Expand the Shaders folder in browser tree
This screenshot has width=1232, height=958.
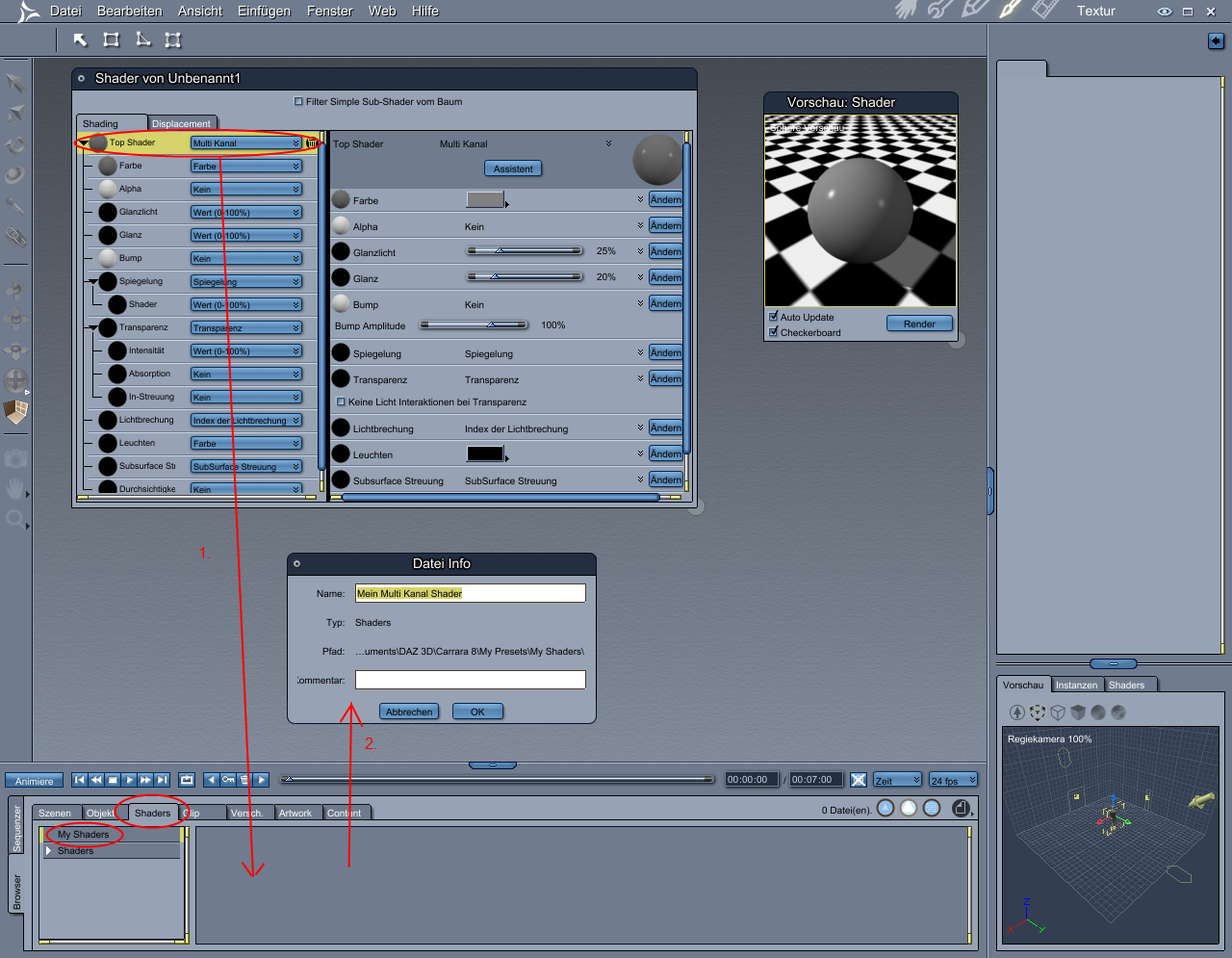click(49, 851)
